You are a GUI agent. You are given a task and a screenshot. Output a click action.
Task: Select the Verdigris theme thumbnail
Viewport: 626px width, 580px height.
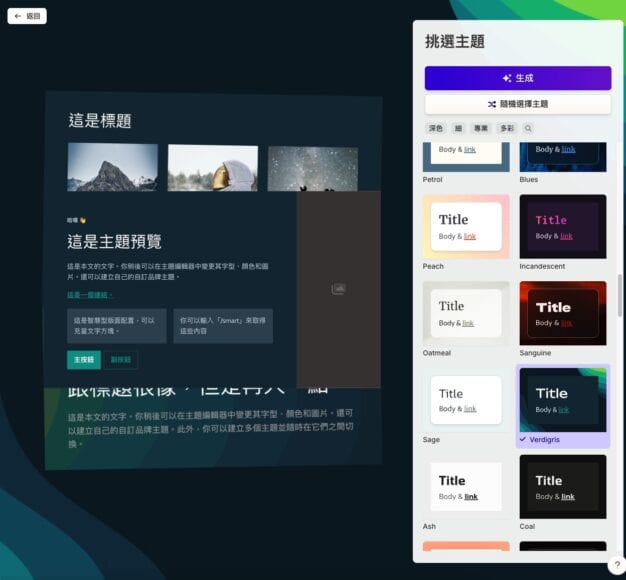tap(562, 400)
